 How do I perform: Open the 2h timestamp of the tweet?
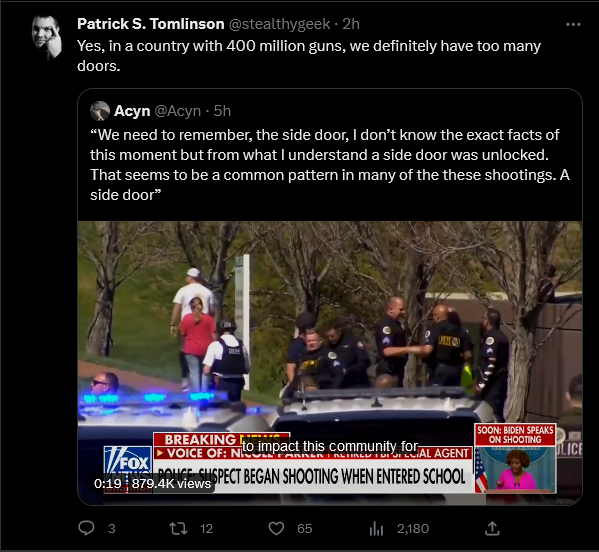click(351, 24)
